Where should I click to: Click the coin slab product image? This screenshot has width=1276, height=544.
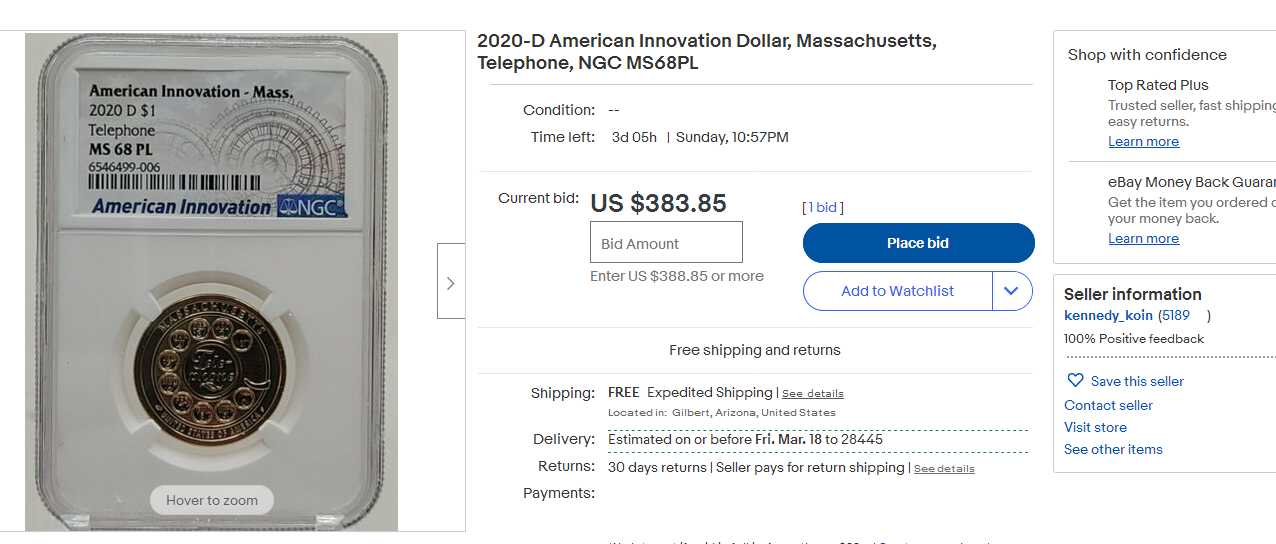point(211,282)
